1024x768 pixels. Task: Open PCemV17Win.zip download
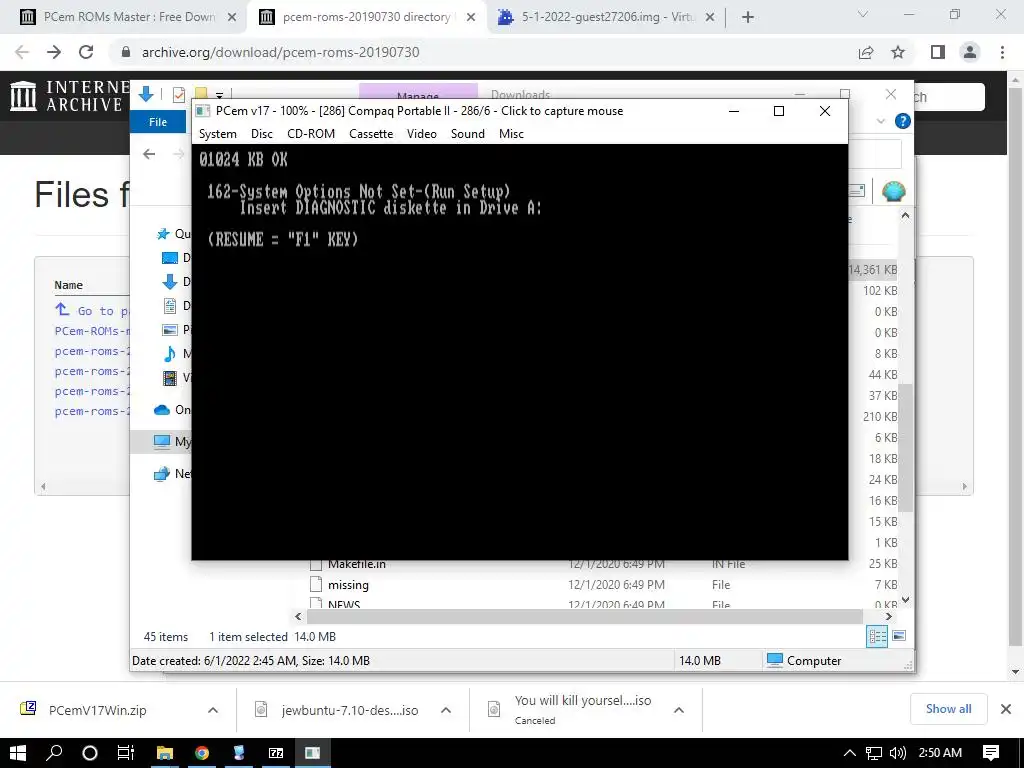(98, 710)
